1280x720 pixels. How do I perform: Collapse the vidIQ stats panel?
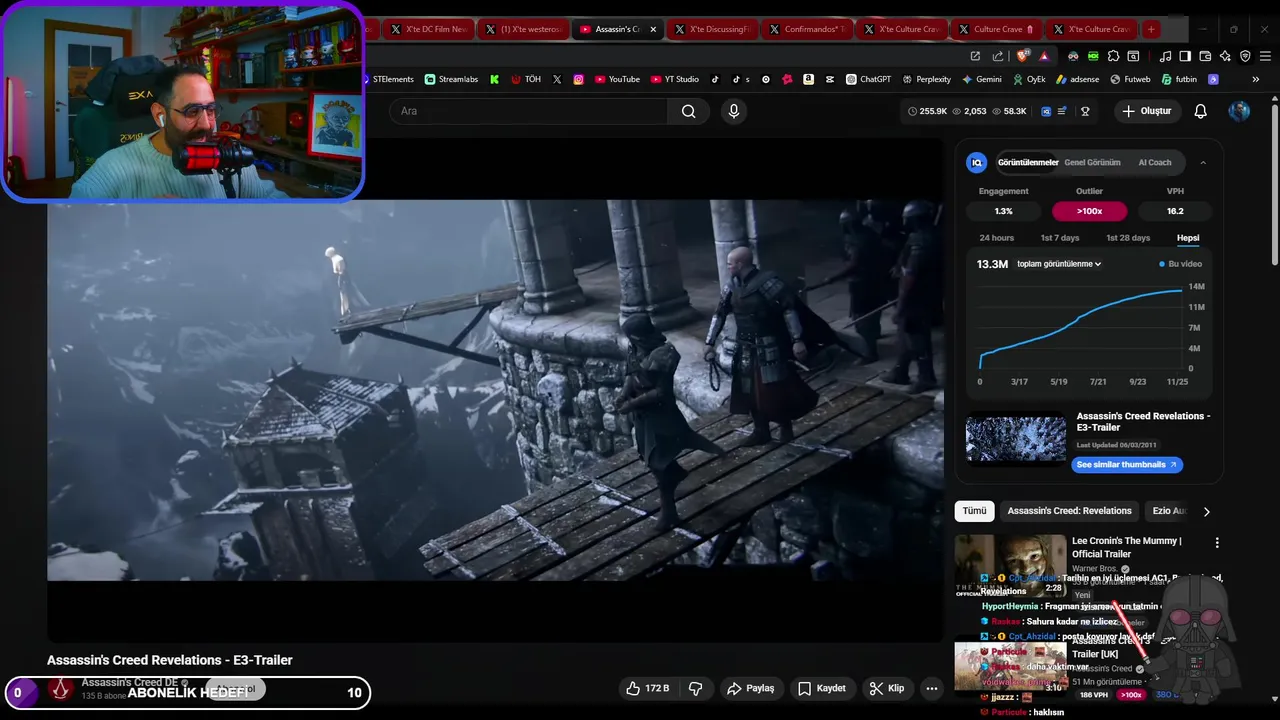(1203, 162)
